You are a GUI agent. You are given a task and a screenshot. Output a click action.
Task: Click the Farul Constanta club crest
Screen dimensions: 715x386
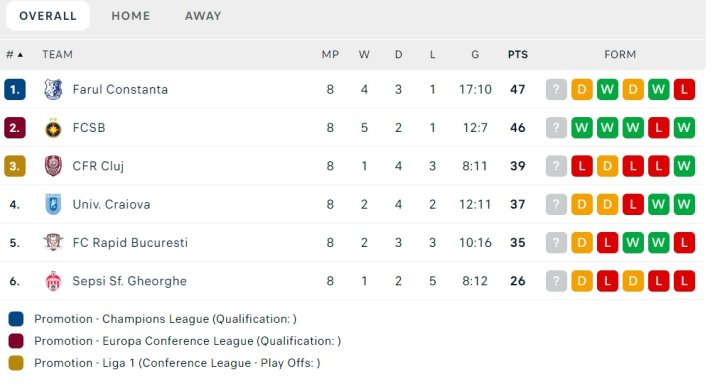pos(53,89)
